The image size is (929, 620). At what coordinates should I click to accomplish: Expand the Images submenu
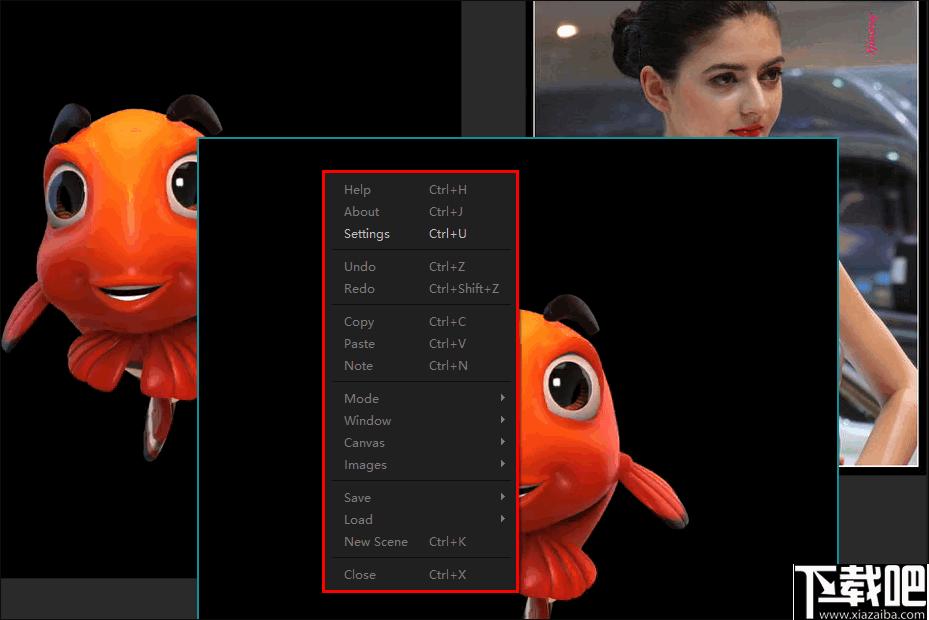click(421, 465)
